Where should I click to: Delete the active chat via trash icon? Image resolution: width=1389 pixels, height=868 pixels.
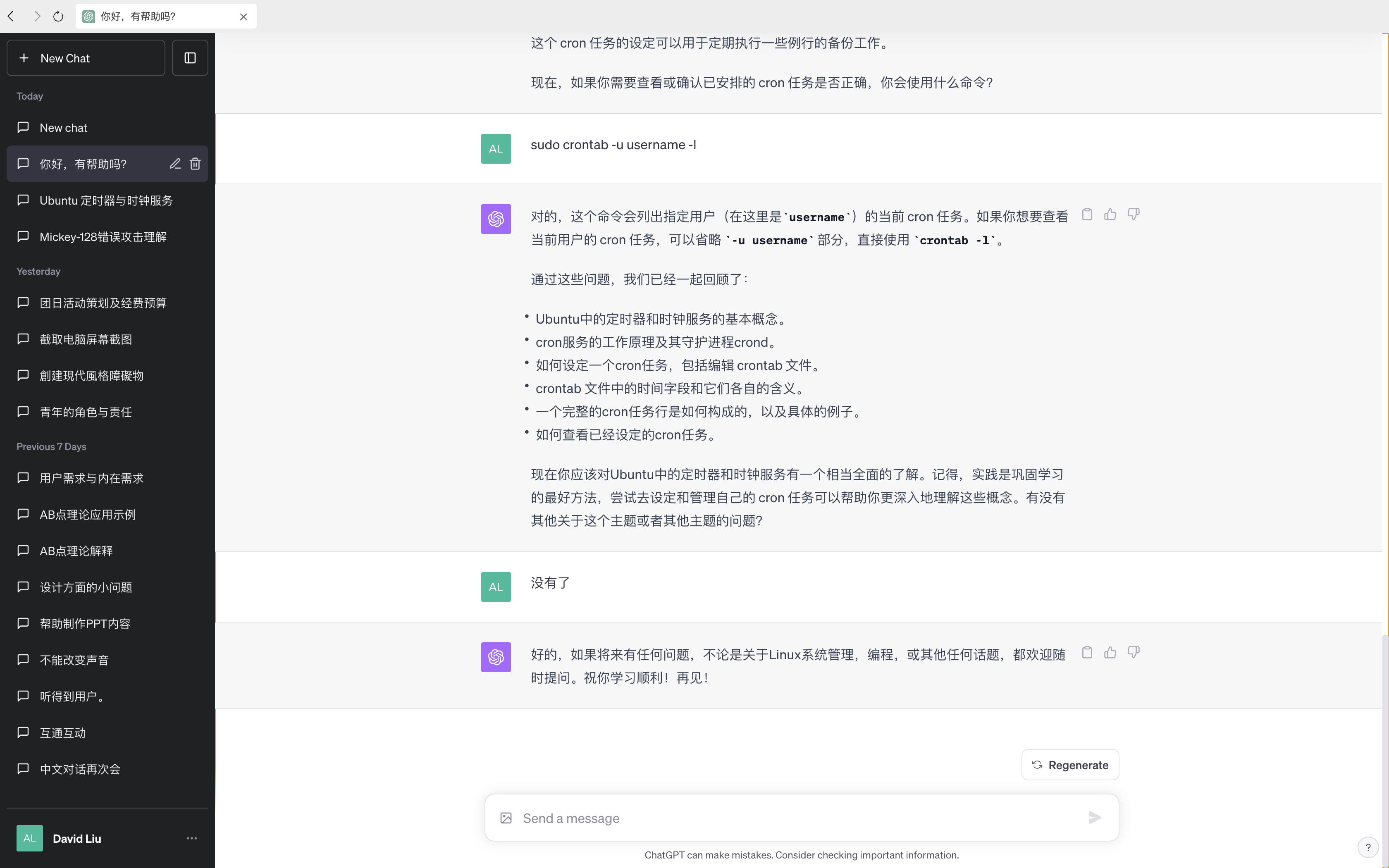pos(195,164)
